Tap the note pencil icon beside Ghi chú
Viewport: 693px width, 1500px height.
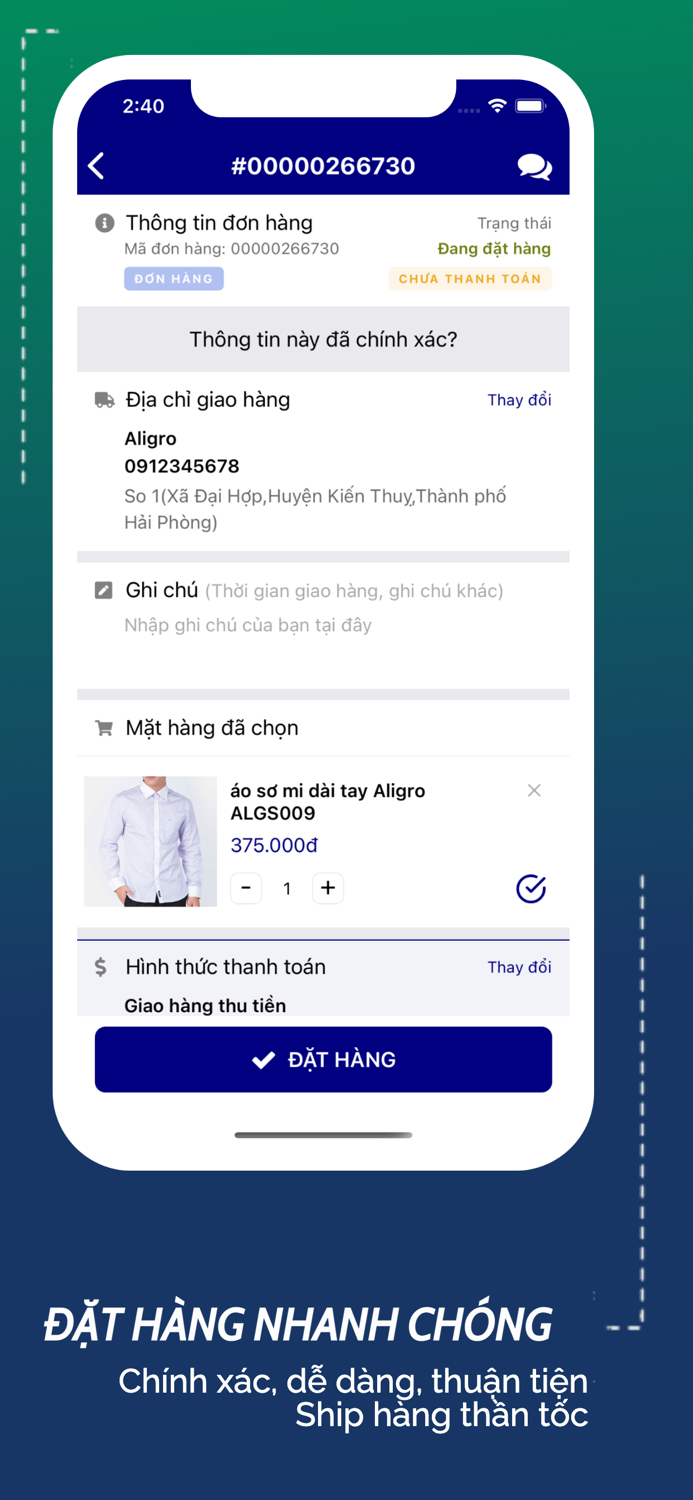tap(103, 590)
